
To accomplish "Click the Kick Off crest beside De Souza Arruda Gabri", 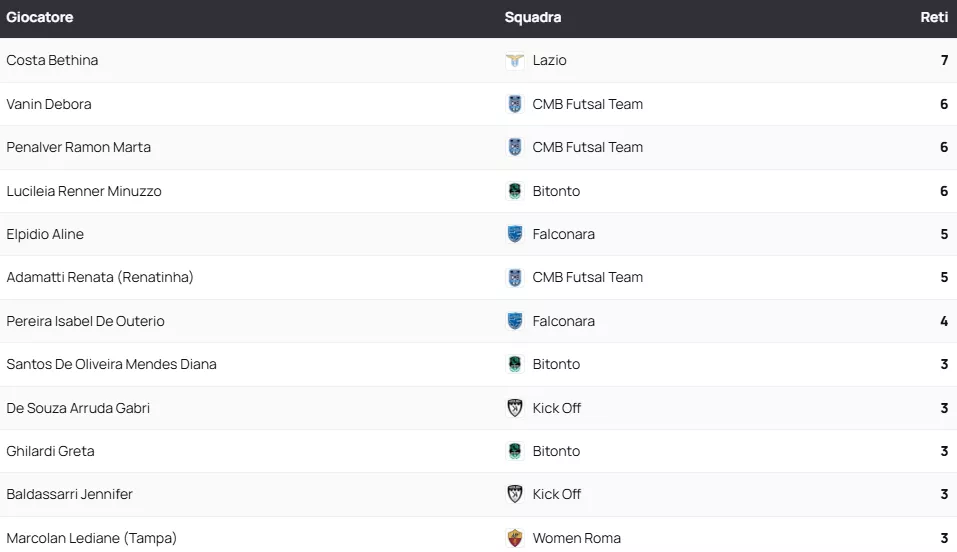I will (515, 408).
